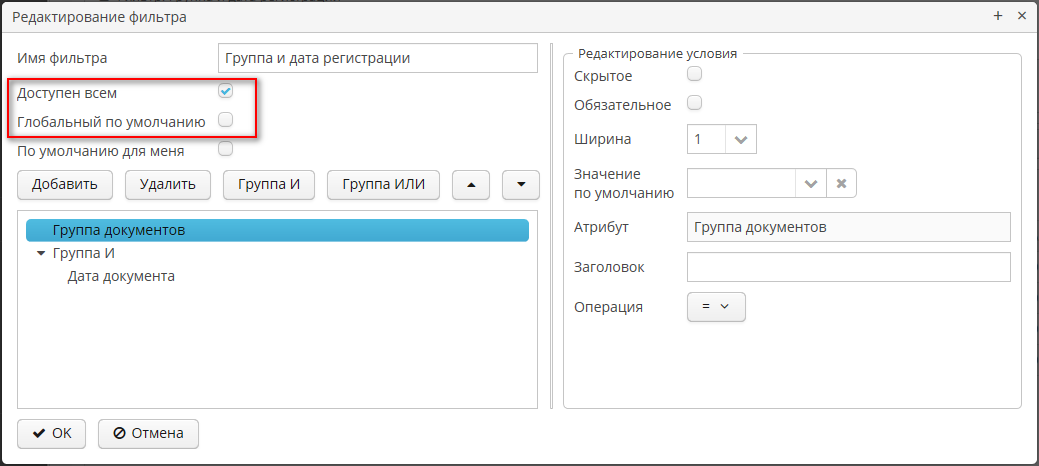This screenshot has width=1039, height=466.
Task: Enable 'Глобальный по умолчанию' checkbox
Action: 226,120
